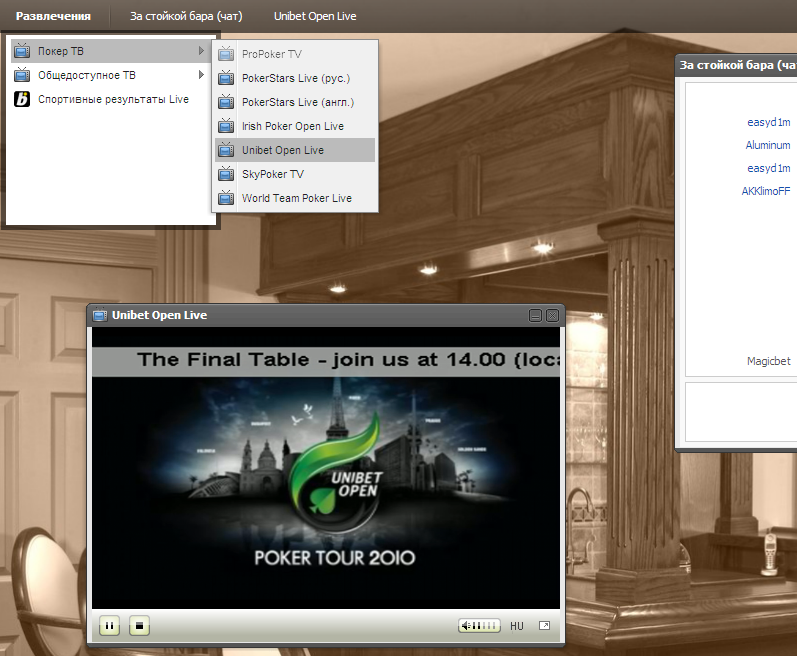
Task: Click TV icon beside PokerStars Live (англ.)
Action: click(x=226, y=102)
